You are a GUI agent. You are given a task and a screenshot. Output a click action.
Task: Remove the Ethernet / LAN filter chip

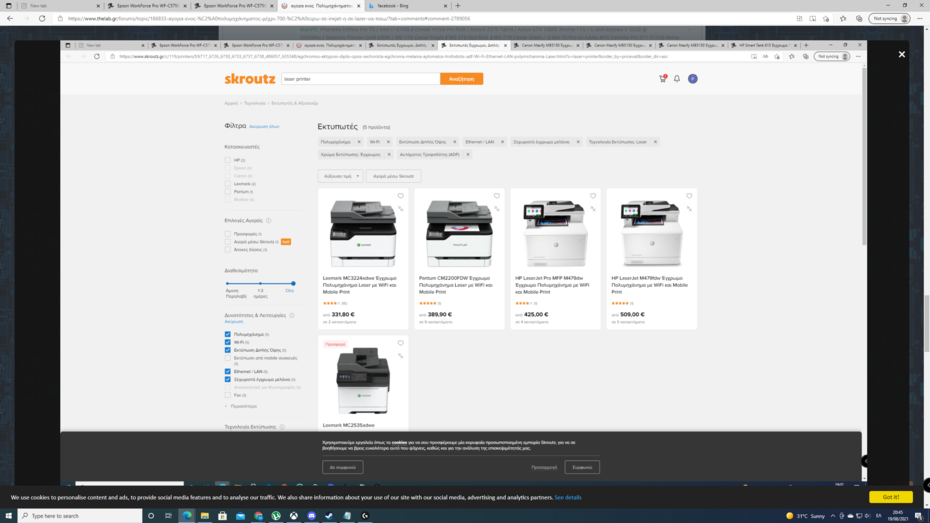click(x=502, y=142)
